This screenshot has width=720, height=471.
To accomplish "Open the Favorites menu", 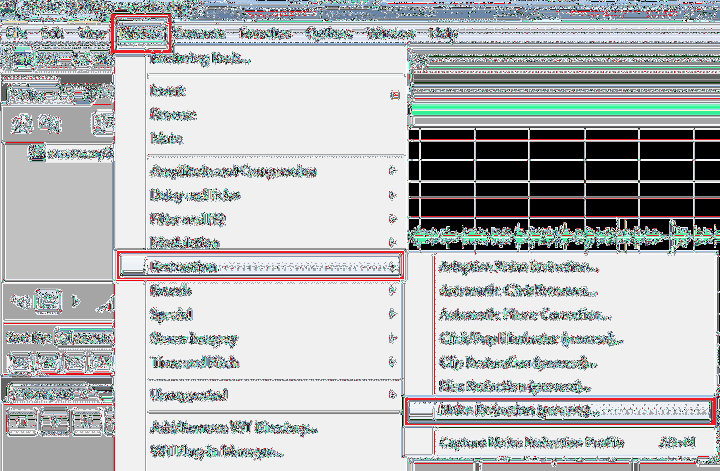I will (x=264, y=32).
